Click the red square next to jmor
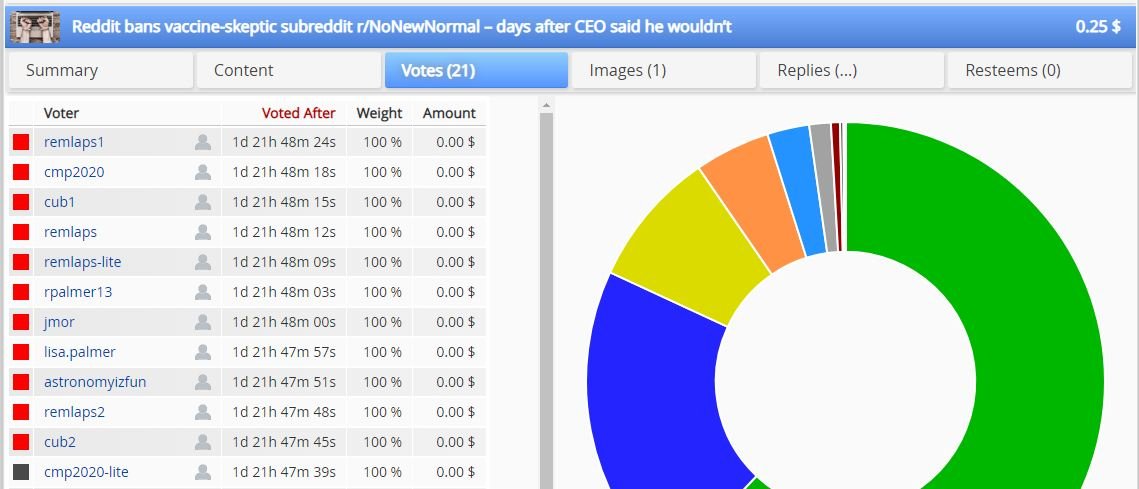This screenshot has width=1139, height=489. (21, 322)
